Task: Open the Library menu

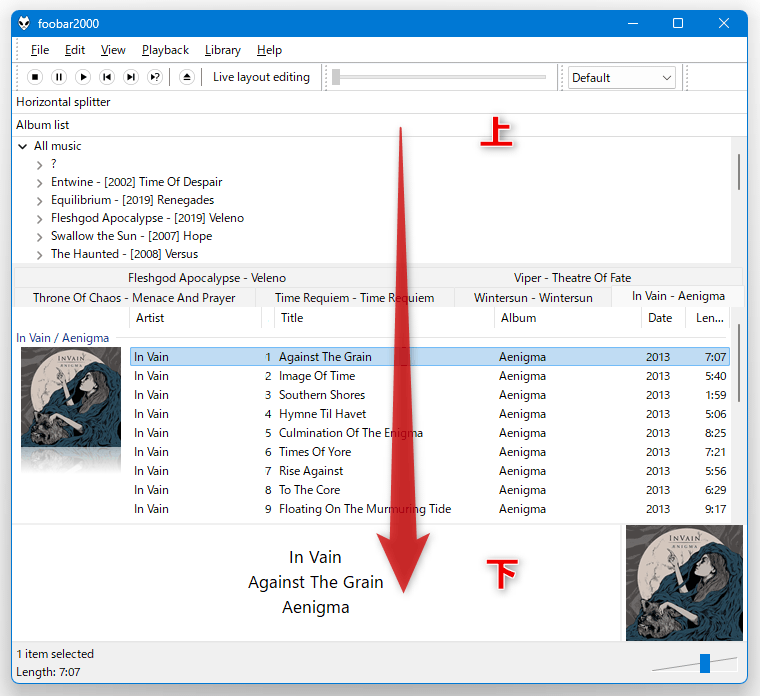Action: (x=222, y=50)
